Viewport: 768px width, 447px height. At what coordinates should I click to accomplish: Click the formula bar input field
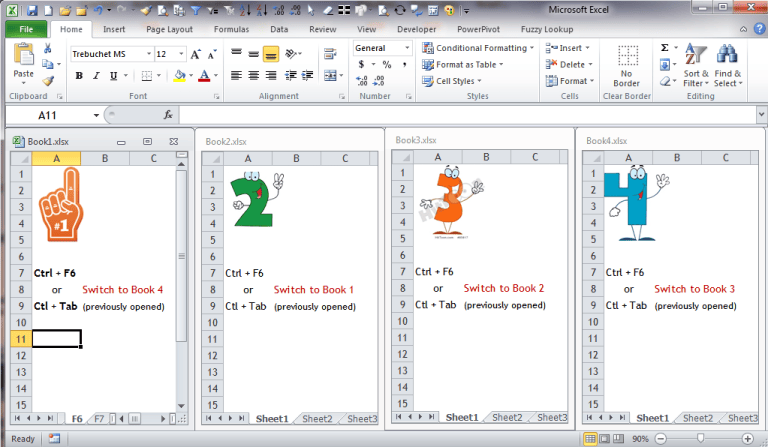point(468,115)
